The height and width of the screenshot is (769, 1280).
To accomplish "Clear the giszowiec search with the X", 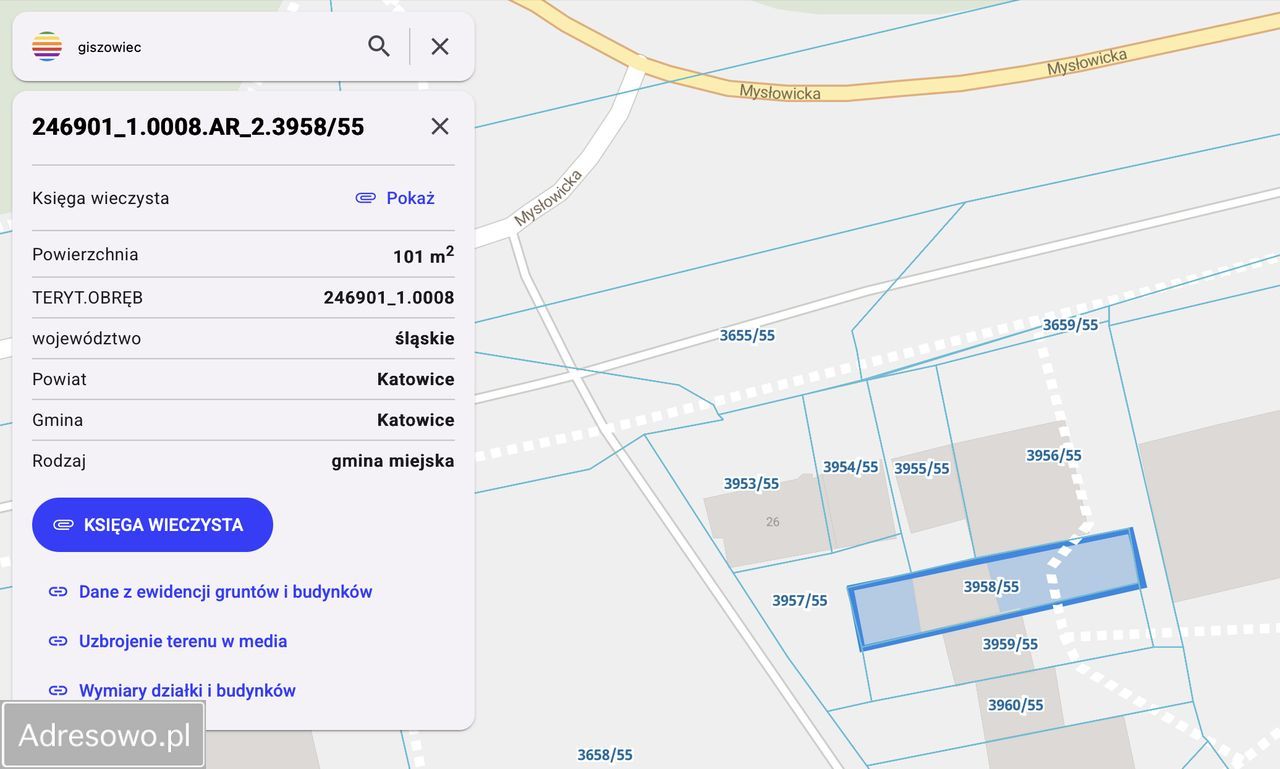I will pyautogui.click(x=439, y=46).
